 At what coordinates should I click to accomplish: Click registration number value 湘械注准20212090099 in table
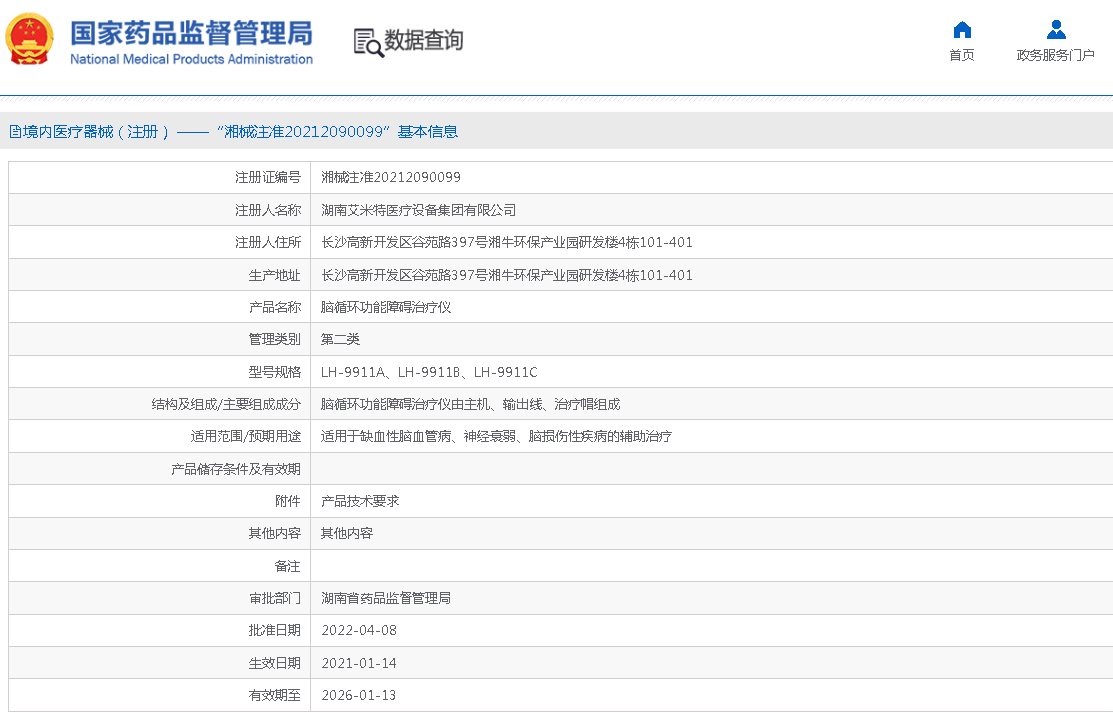tap(391, 177)
